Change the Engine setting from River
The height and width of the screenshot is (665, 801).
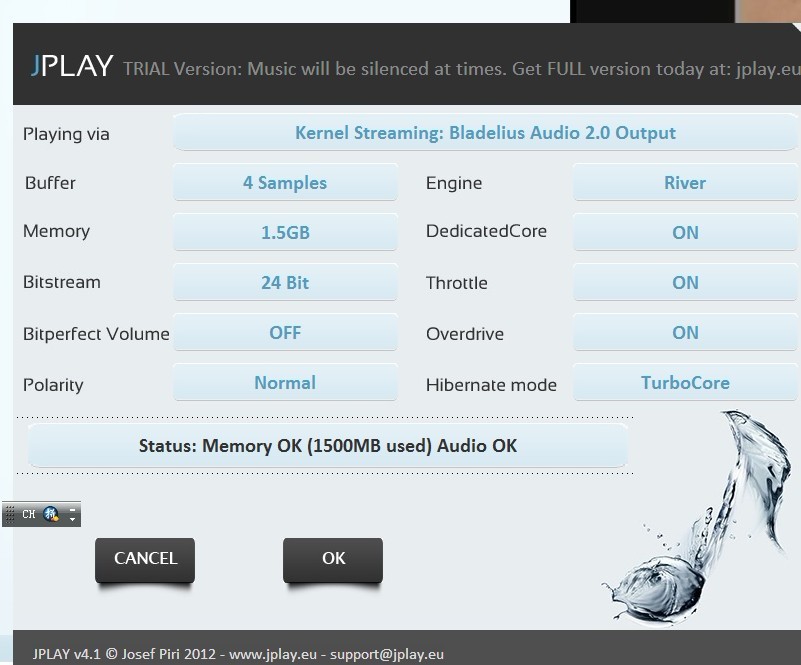685,182
